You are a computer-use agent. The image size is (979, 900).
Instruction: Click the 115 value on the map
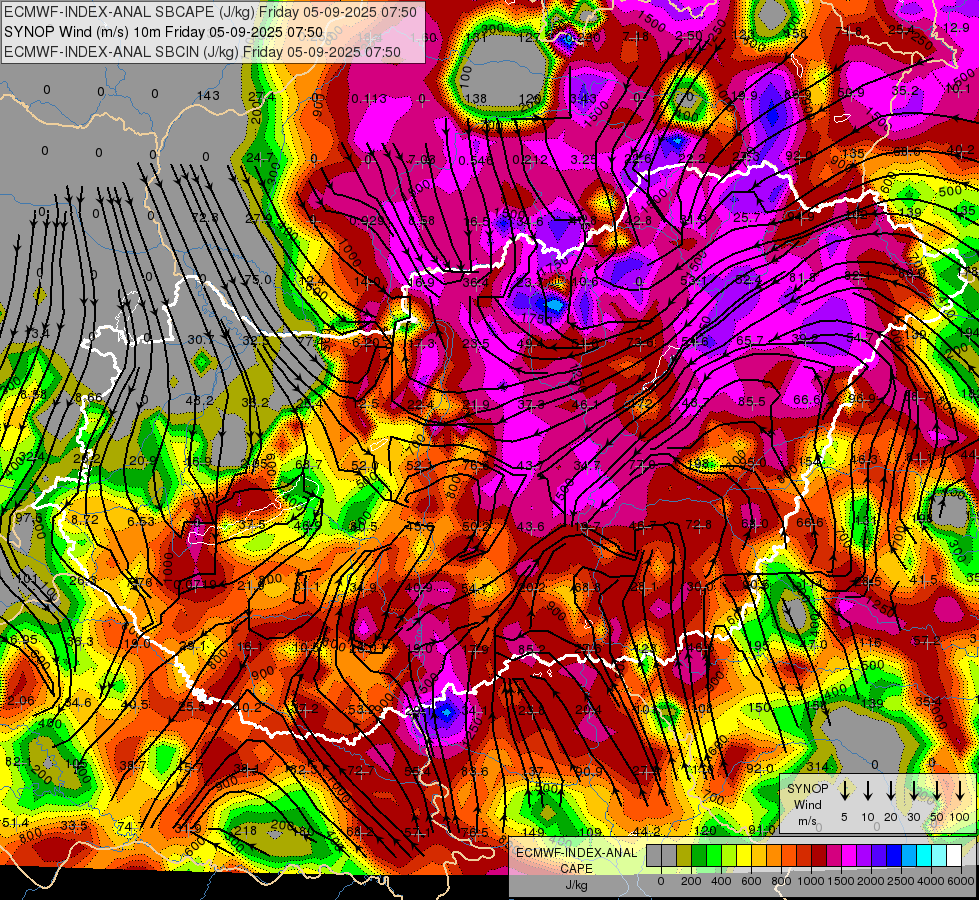click(870, 643)
